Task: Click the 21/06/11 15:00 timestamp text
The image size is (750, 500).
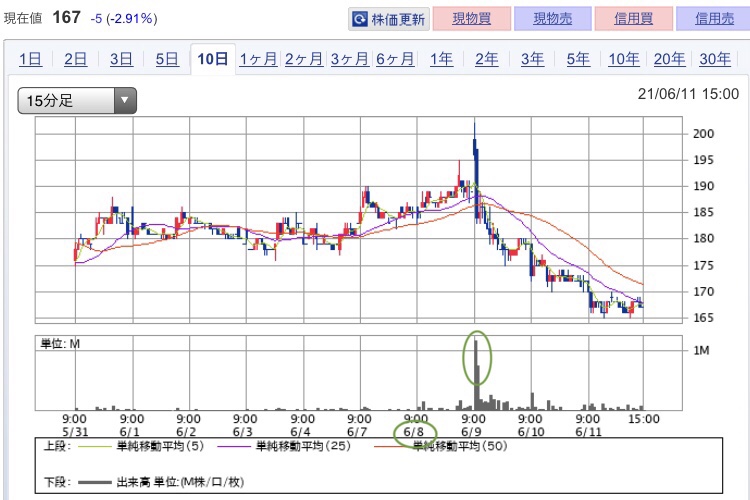Action: point(688,94)
